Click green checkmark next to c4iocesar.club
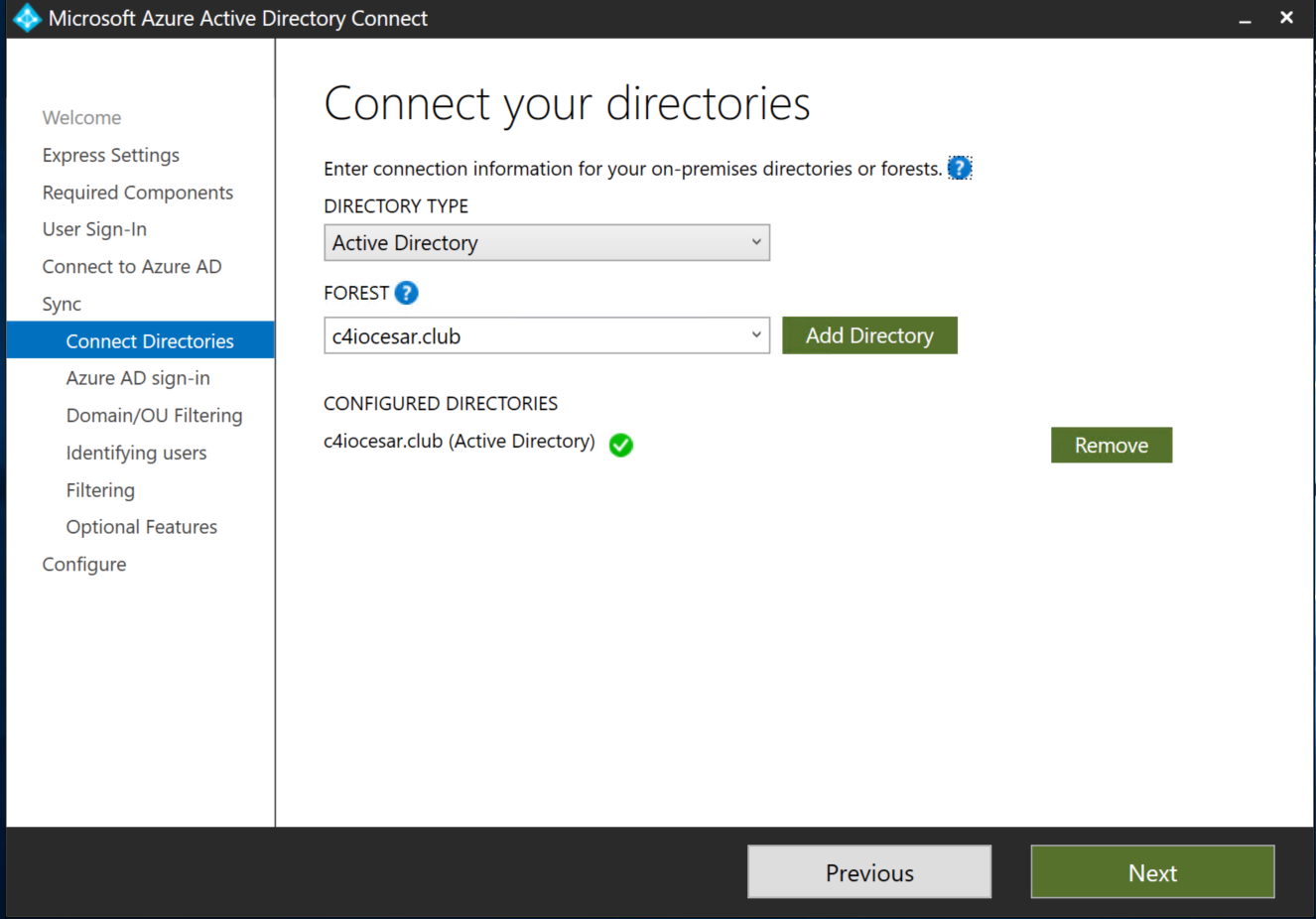The height and width of the screenshot is (919, 1316). (621, 445)
